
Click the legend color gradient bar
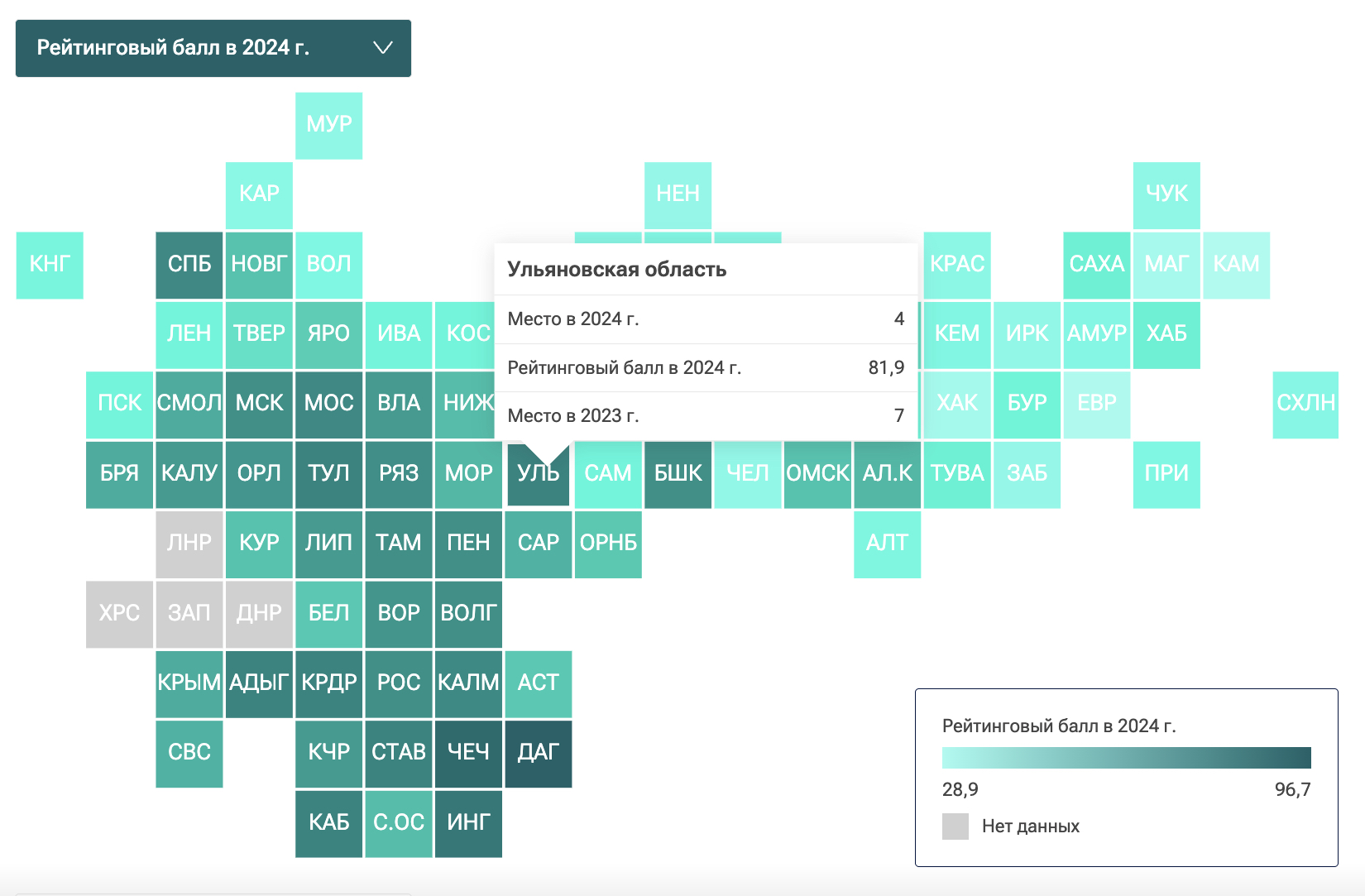pyautogui.click(x=1126, y=757)
